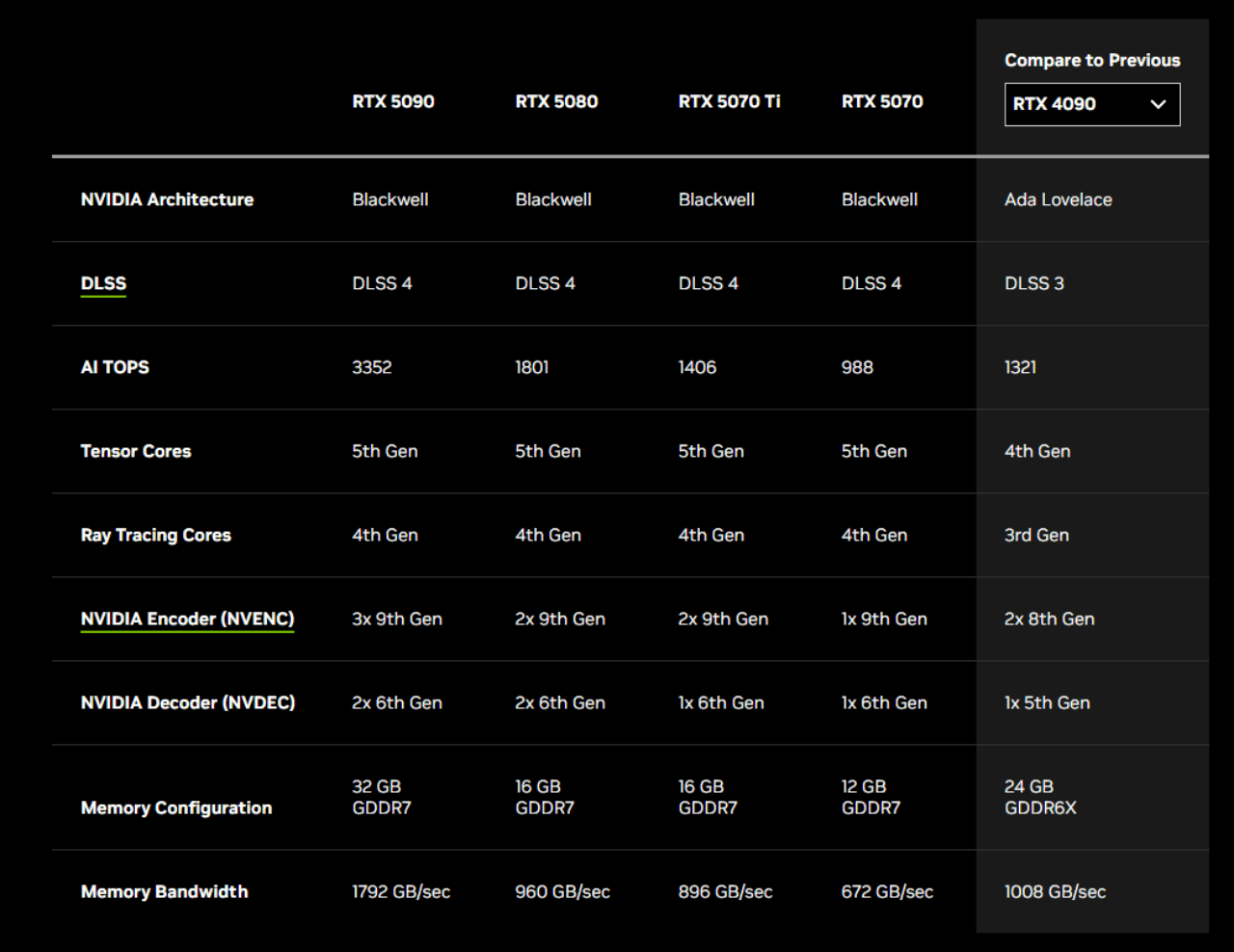This screenshot has height=952, width=1234.
Task: Click the Ada Lovelace architecture cell
Action: (x=1058, y=199)
